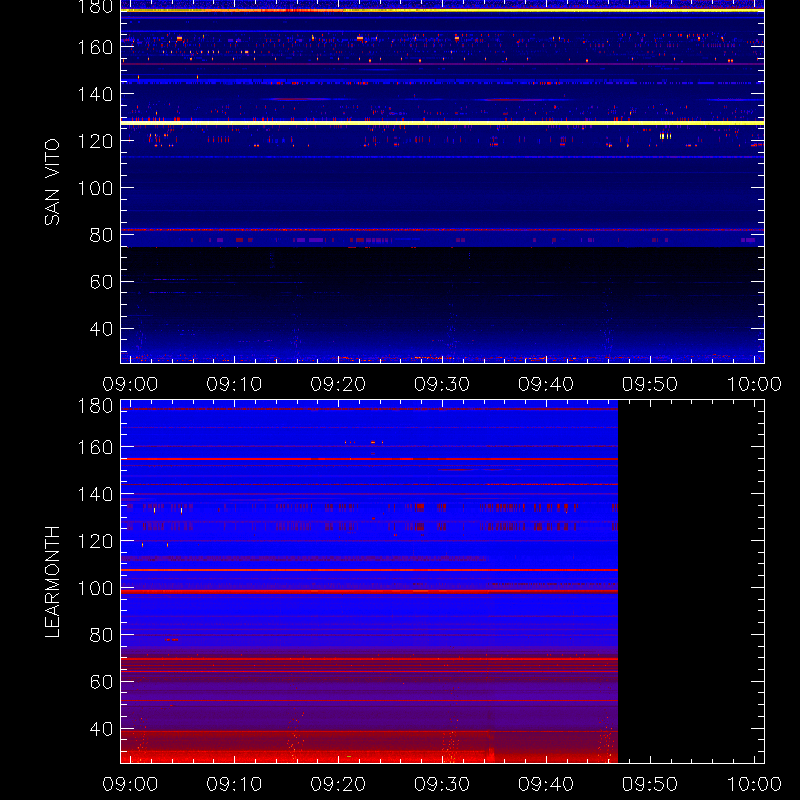Choose the 160 frequency tick on Learmonth axis

(x=95, y=447)
